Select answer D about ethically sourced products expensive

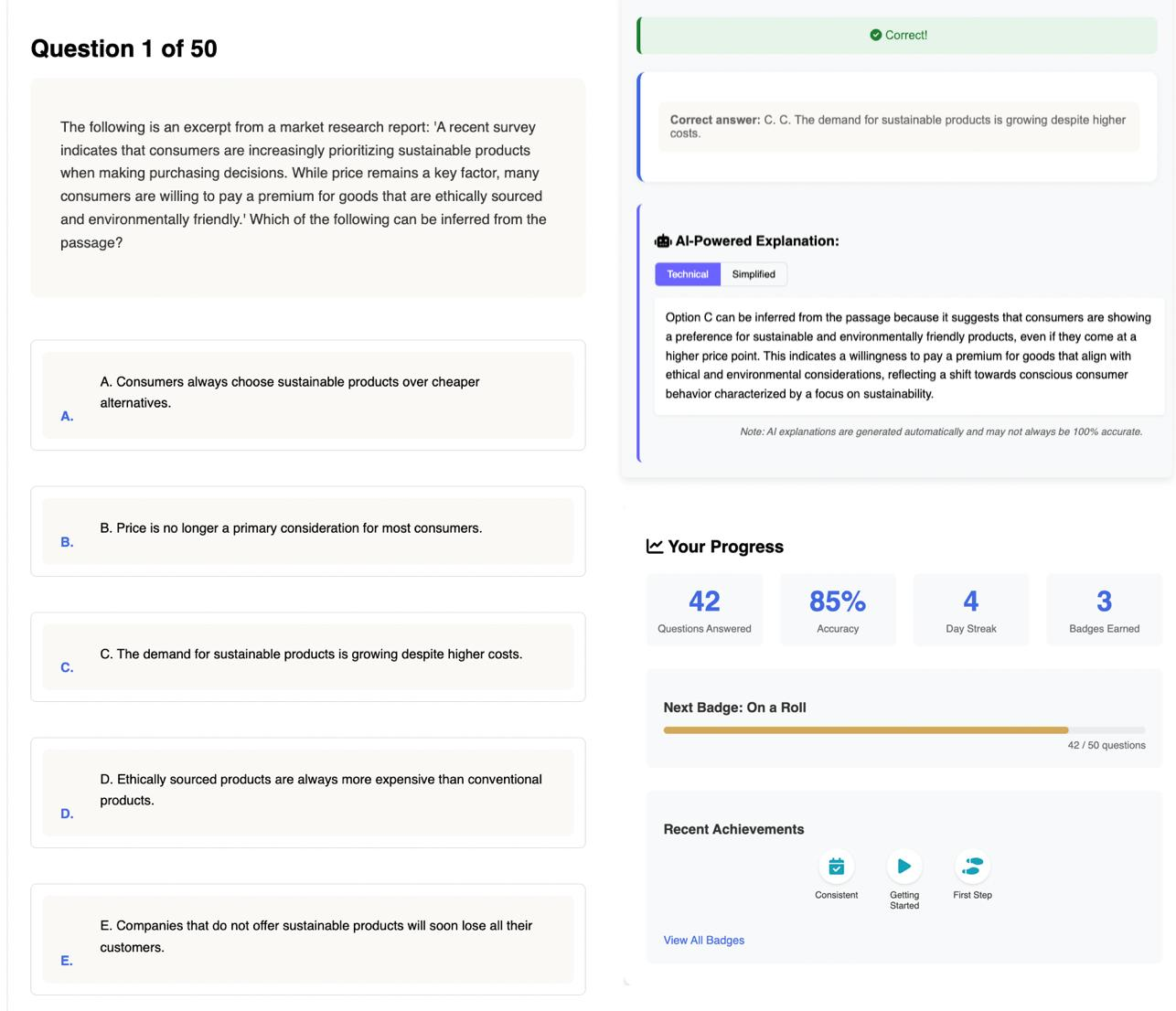coord(308,793)
